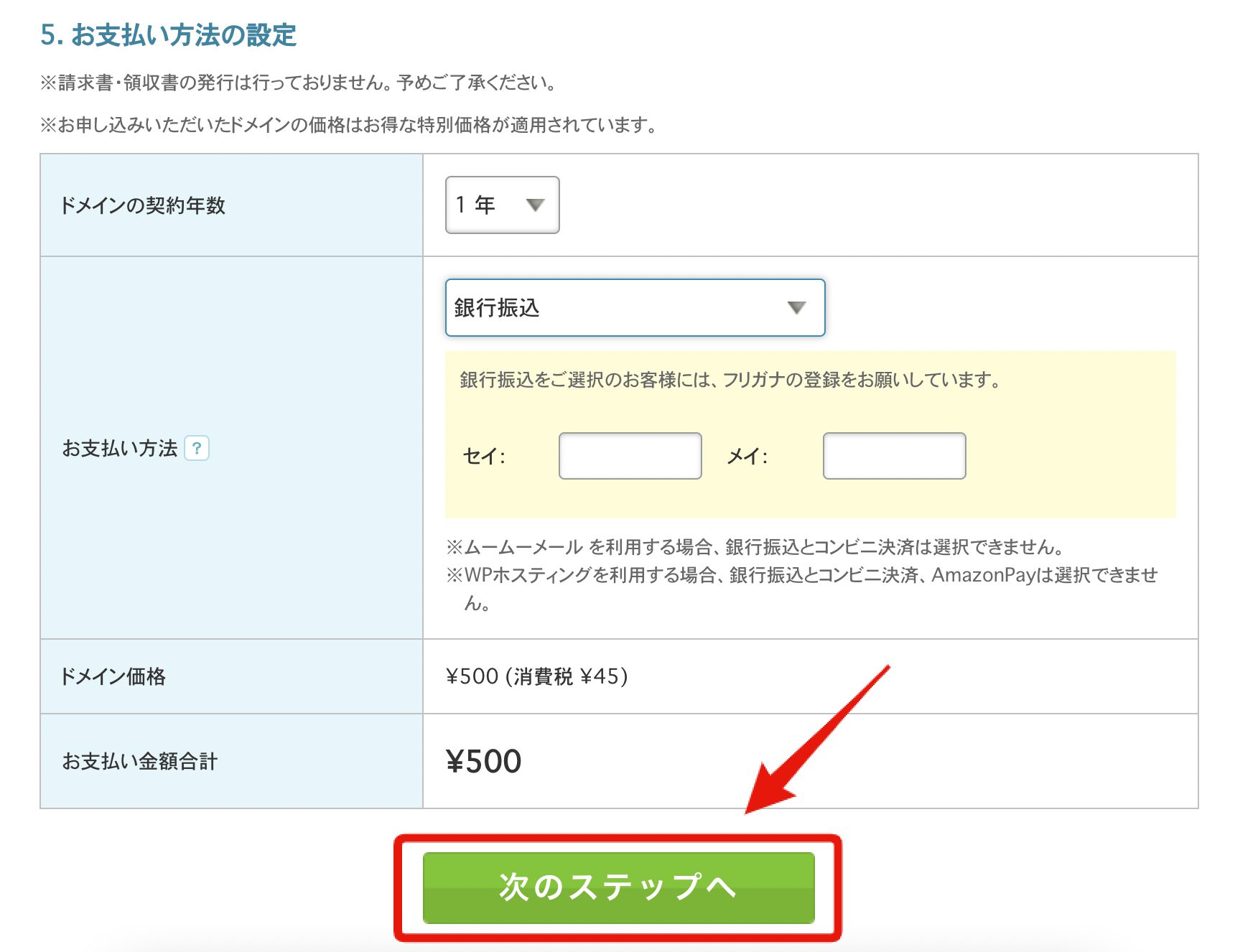Screen dimensions: 1258x952
Task: Click the green 次のステップへ button
Action: click(619, 888)
